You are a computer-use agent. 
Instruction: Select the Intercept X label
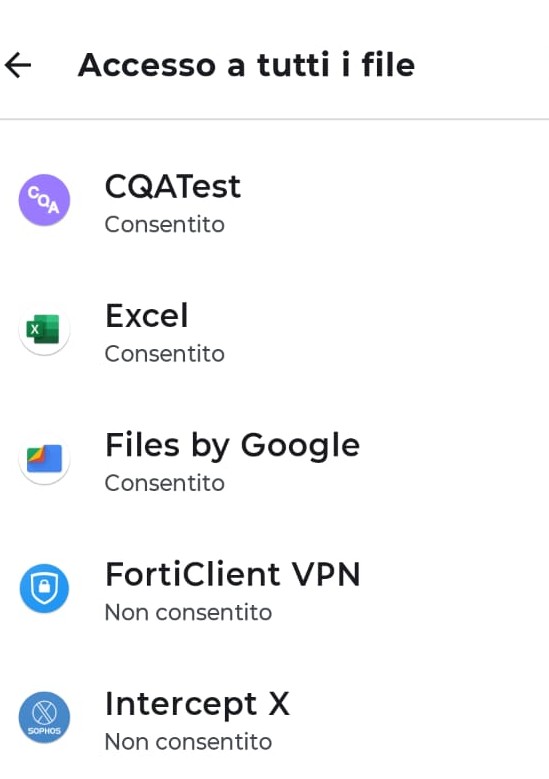coord(197,705)
